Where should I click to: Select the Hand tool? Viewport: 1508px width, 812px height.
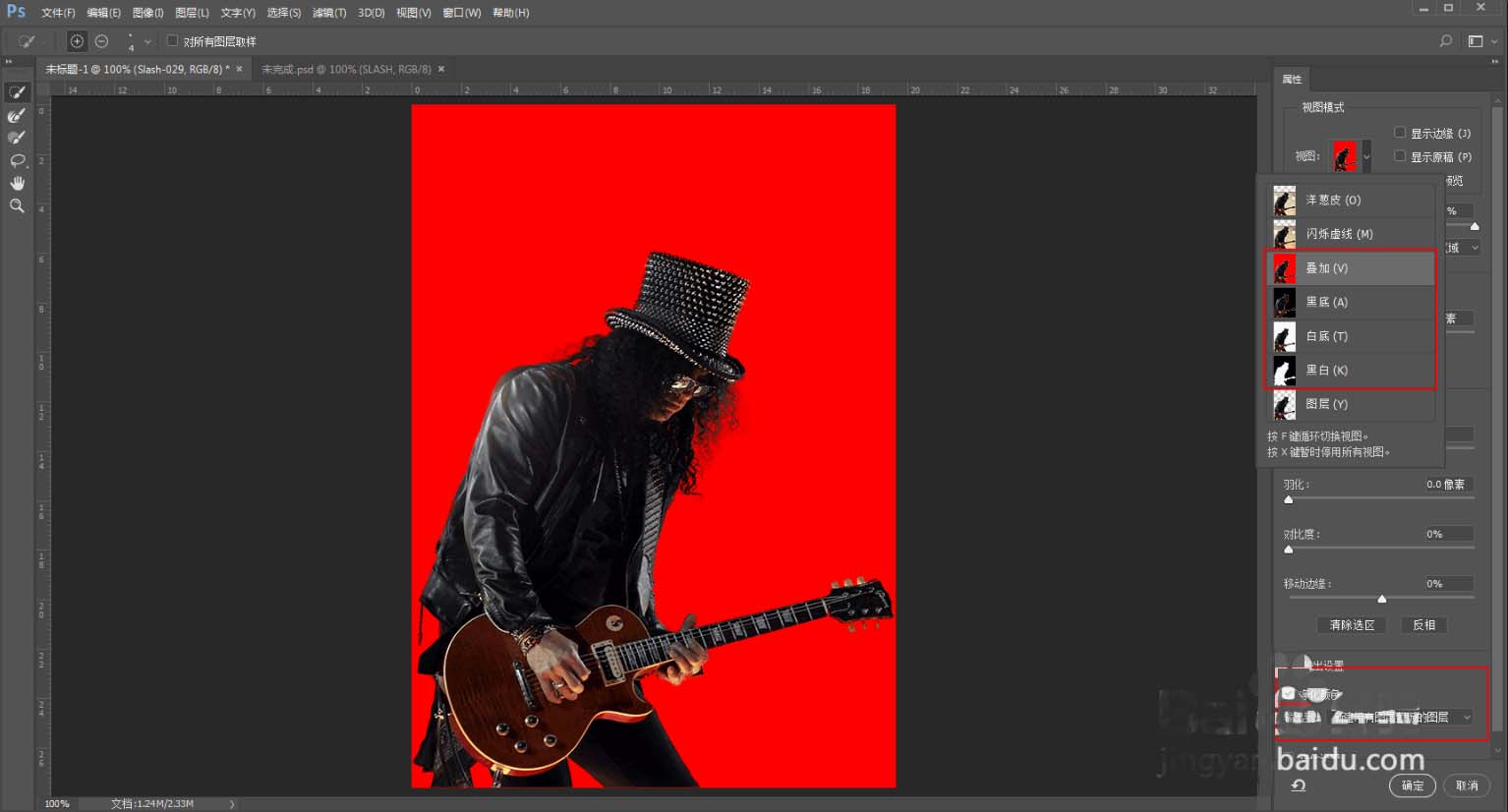click(x=17, y=183)
